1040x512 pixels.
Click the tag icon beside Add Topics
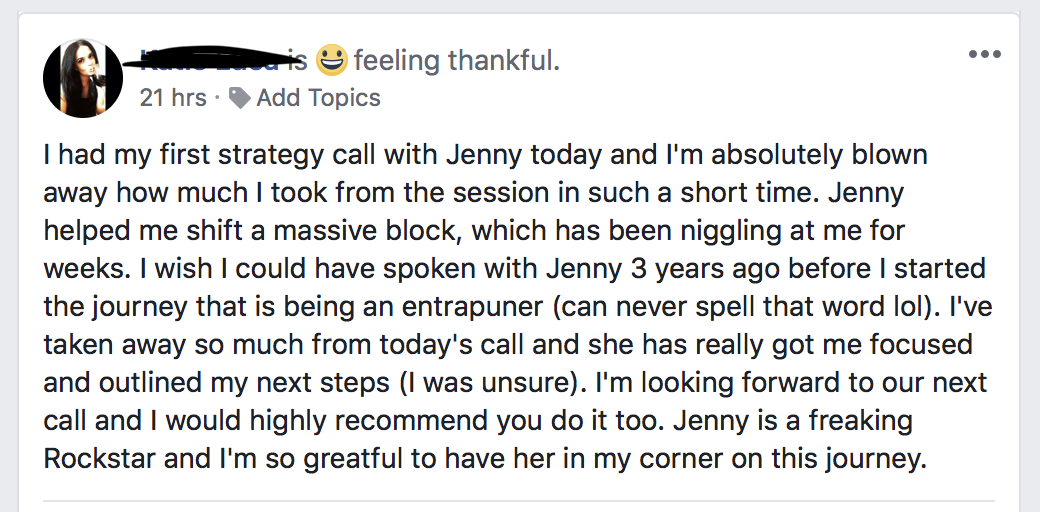[x=239, y=98]
